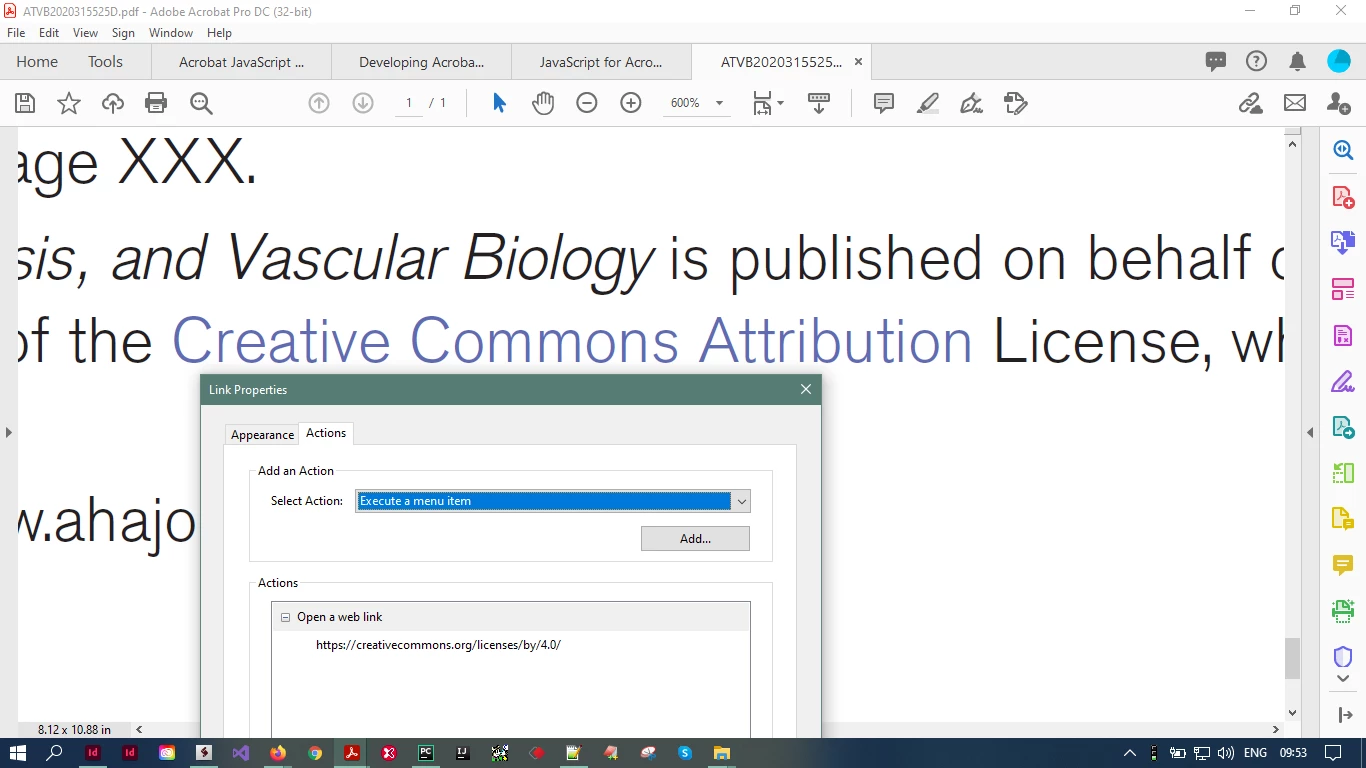The image size is (1366, 768).
Task: Open Select Action dropdown list
Action: pyautogui.click(x=553, y=501)
